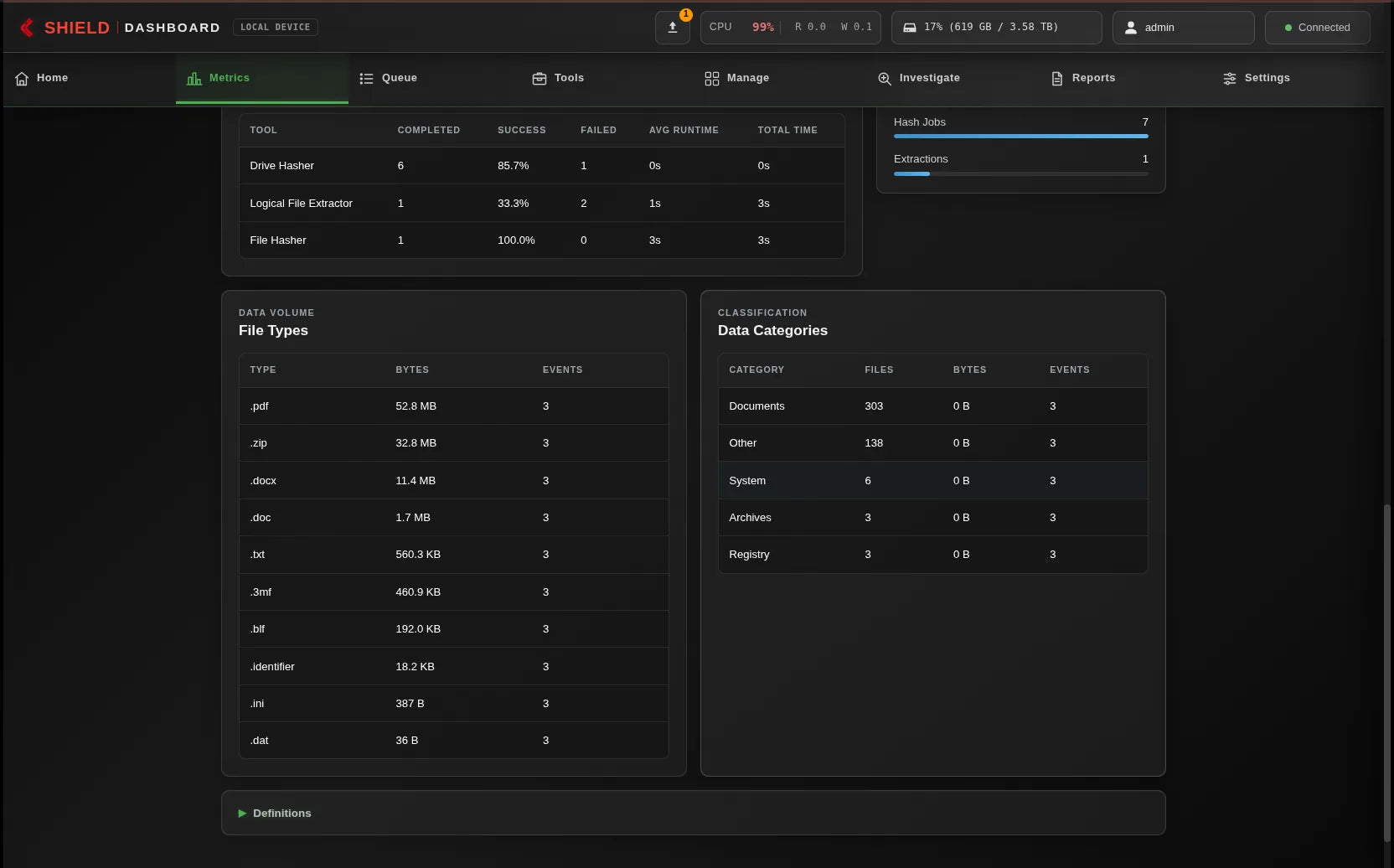Select the Archives category row
The image size is (1394, 868).
coord(932,518)
